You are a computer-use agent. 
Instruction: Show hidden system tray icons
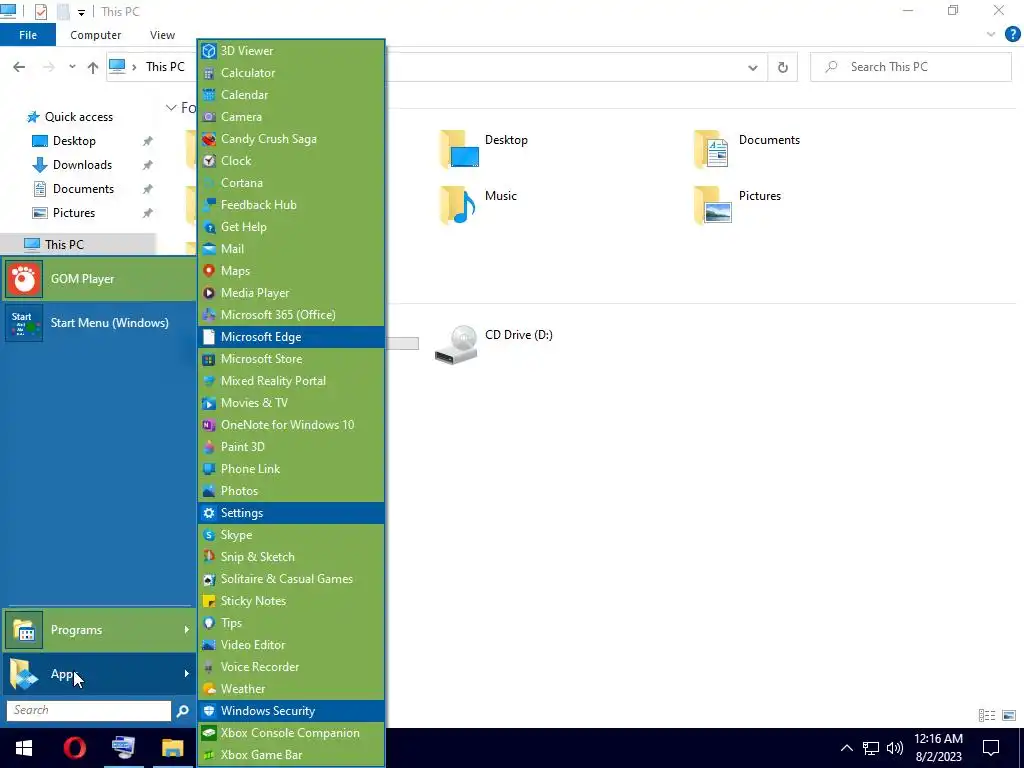click(846, 748)
